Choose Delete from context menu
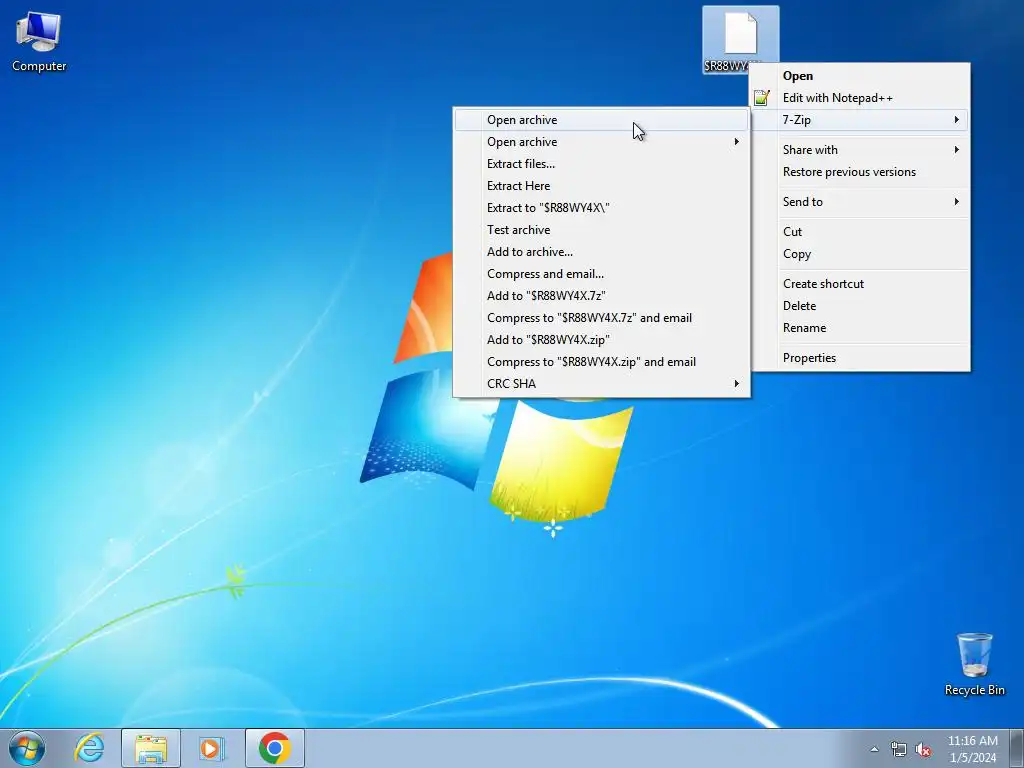 (859, 306)
